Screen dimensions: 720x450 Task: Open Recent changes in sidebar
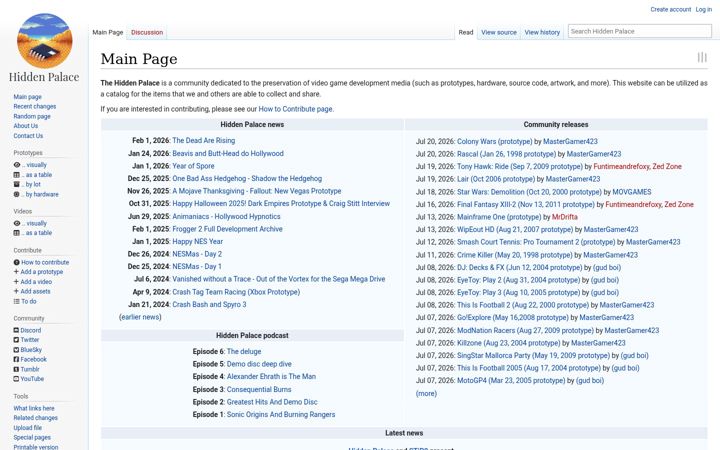click(35, 107)
